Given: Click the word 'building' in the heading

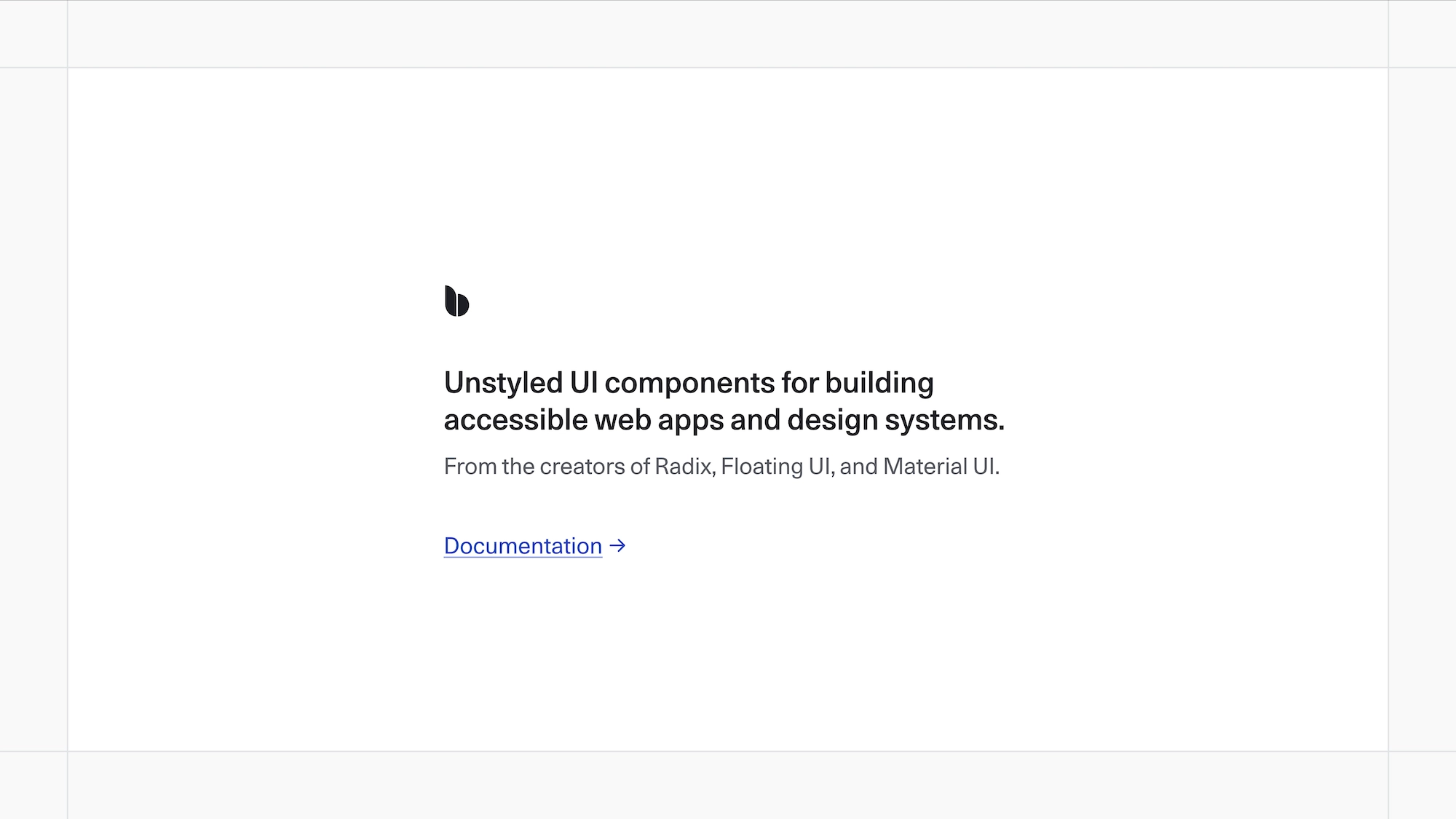Looking at the screenshot, I should tap(879, 383).
